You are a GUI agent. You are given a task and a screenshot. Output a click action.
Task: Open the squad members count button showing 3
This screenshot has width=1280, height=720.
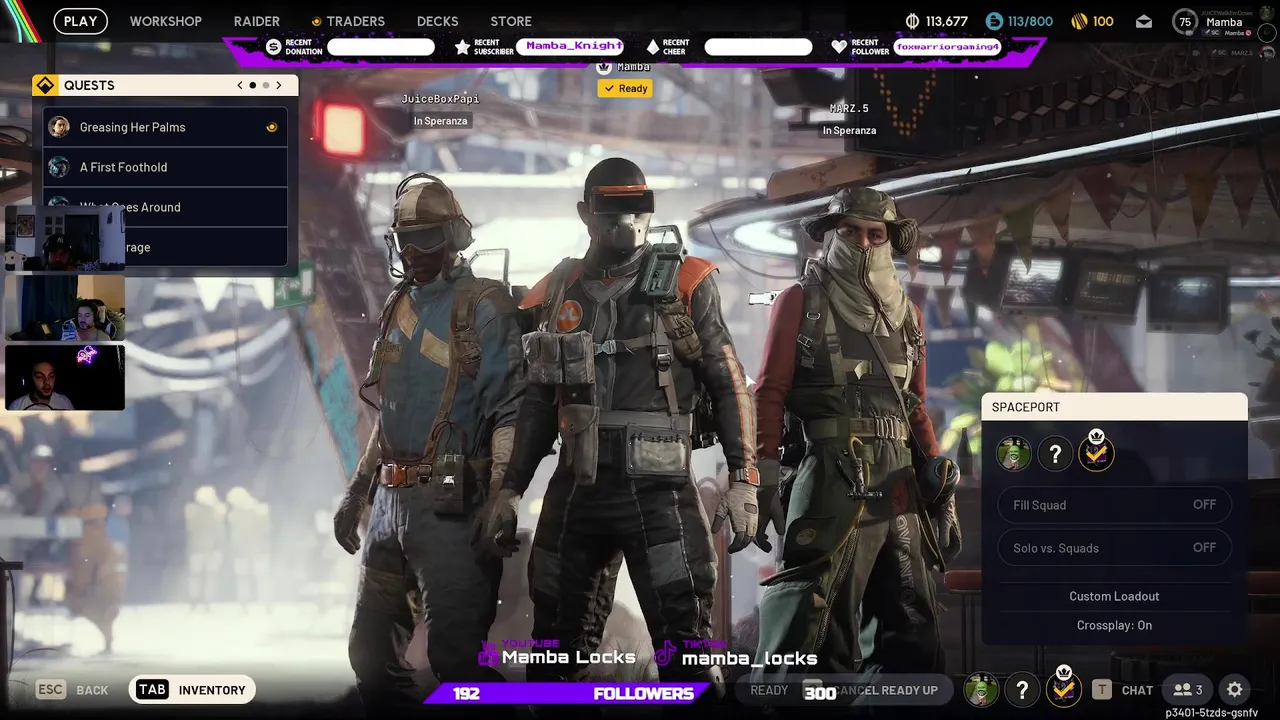pos(1188,690)
